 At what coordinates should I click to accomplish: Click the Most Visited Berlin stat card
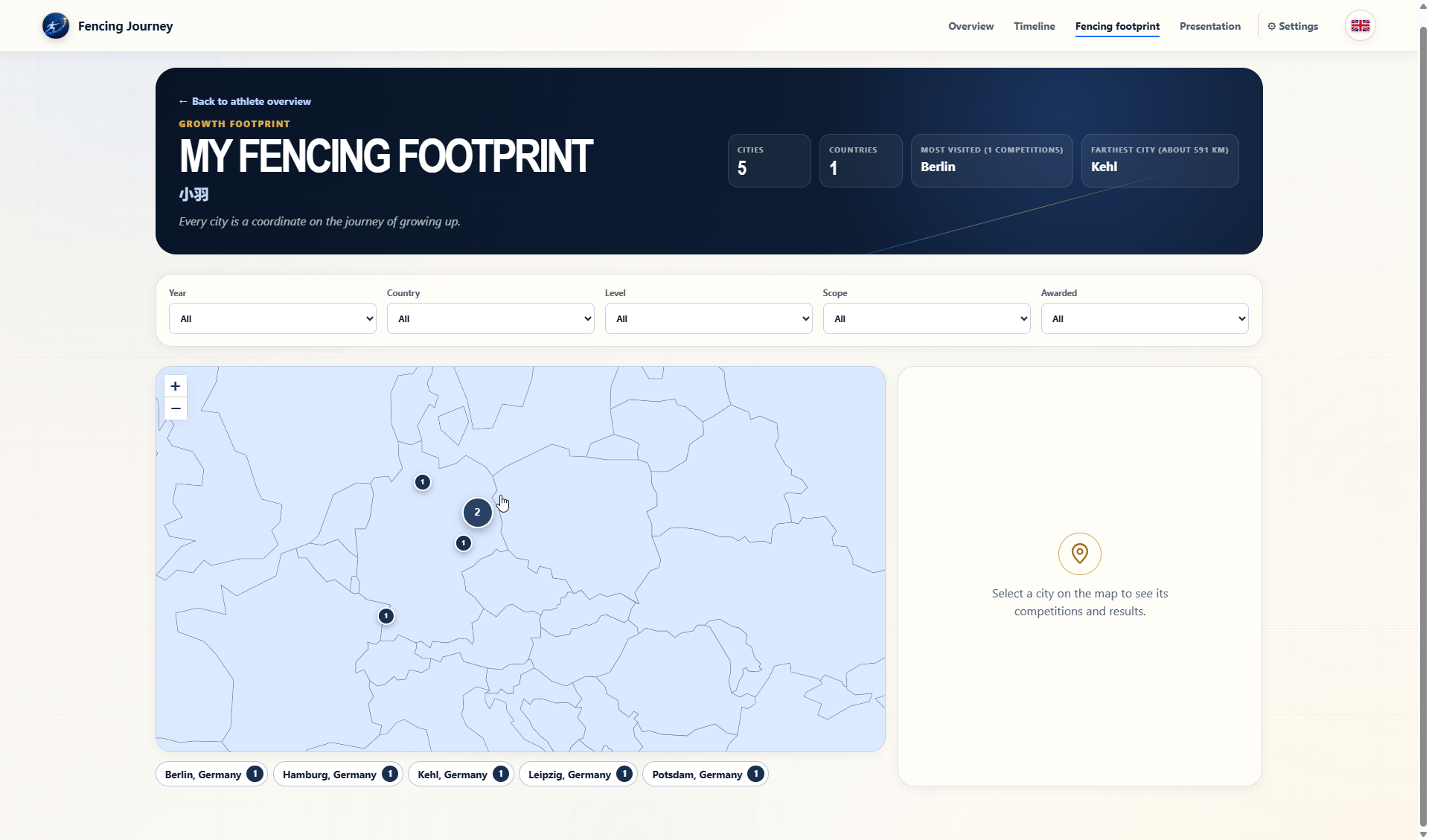pyautogui.click(x=991, y=161)
